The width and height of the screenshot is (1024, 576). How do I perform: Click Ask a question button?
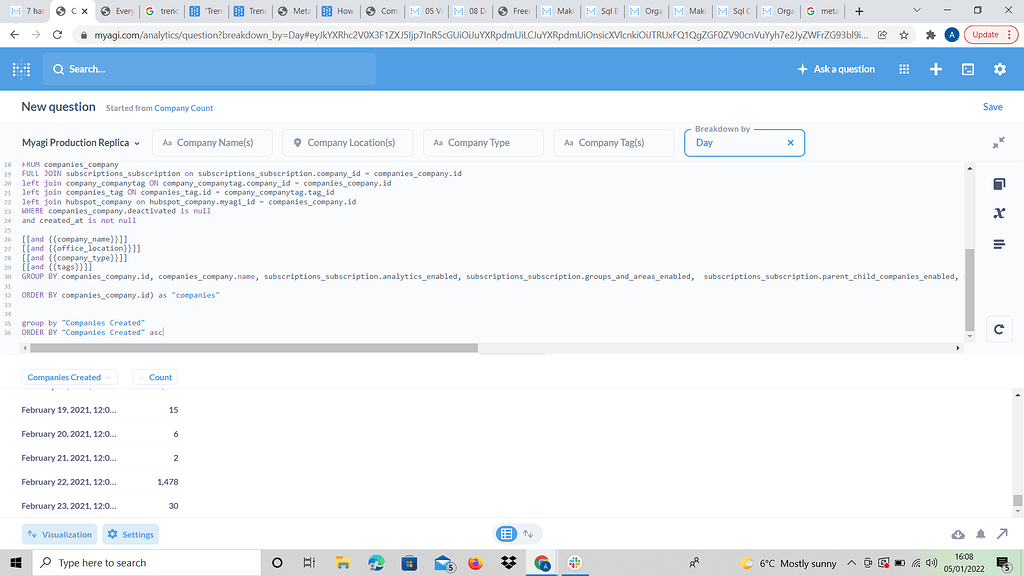836,69
